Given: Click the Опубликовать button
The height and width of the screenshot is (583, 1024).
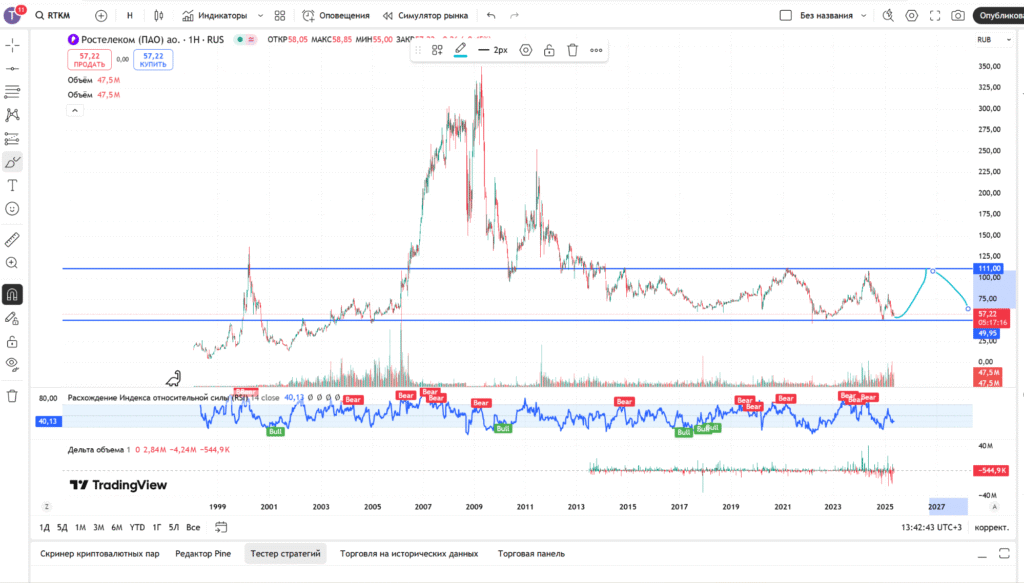Looking at the screenshot, I should pyautogui.click(x=999, y=15).
